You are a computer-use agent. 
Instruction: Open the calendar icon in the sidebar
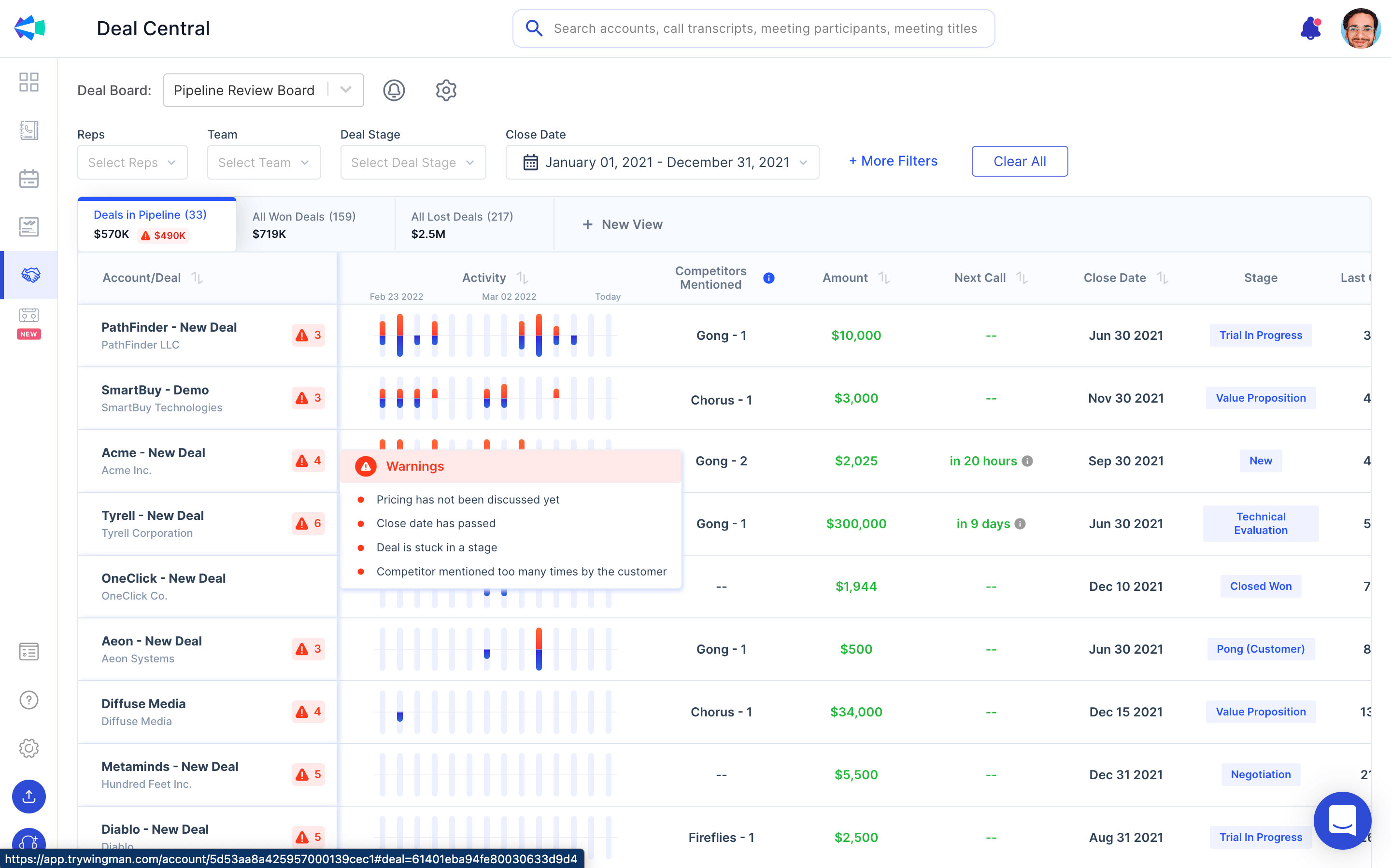(x=28, y=179)
